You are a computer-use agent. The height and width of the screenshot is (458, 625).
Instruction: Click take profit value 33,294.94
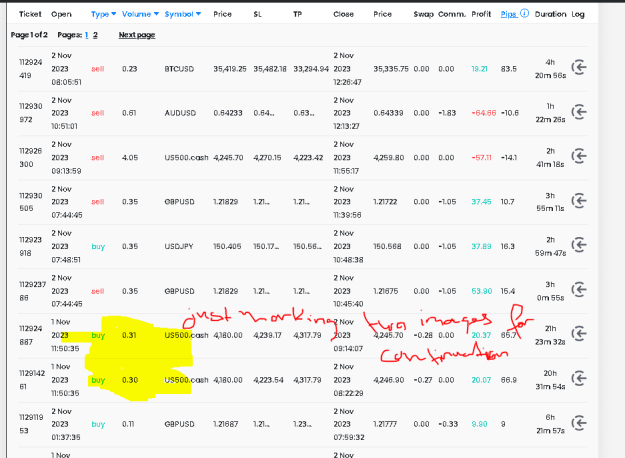click(x=311, y=69)
